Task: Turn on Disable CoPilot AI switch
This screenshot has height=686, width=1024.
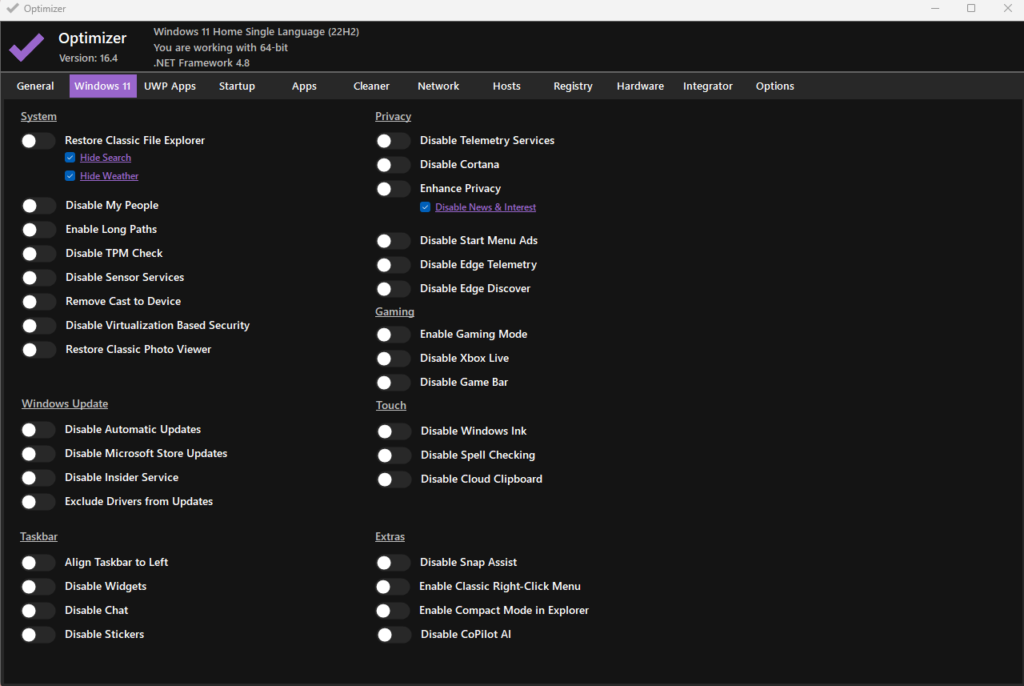Action: pyautogui.click(x=393, y=635)
